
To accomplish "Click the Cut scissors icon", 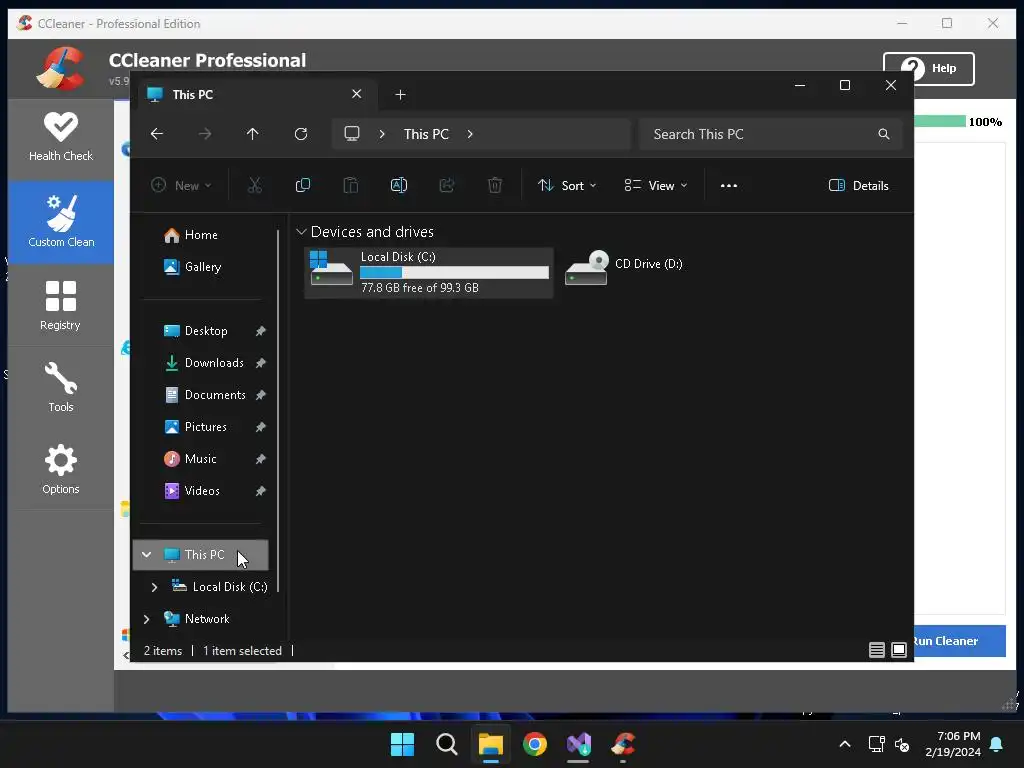I will [x=255, y=185].
